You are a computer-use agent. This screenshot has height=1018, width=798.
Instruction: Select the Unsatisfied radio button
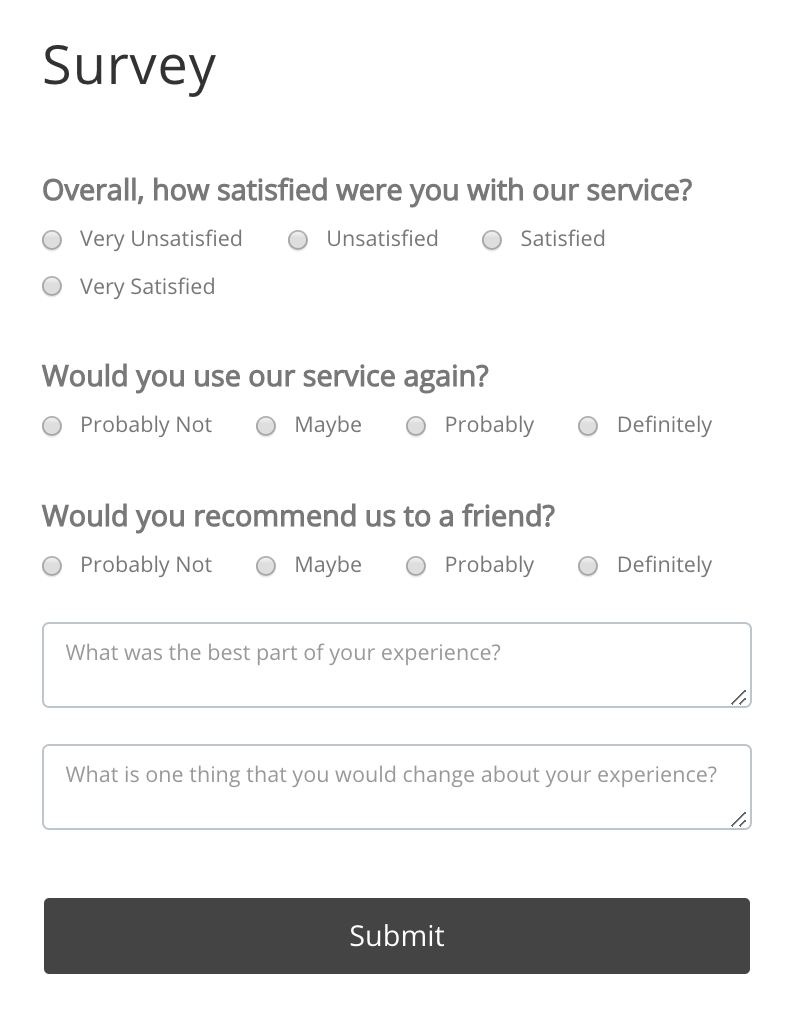[x=298, y=240]
